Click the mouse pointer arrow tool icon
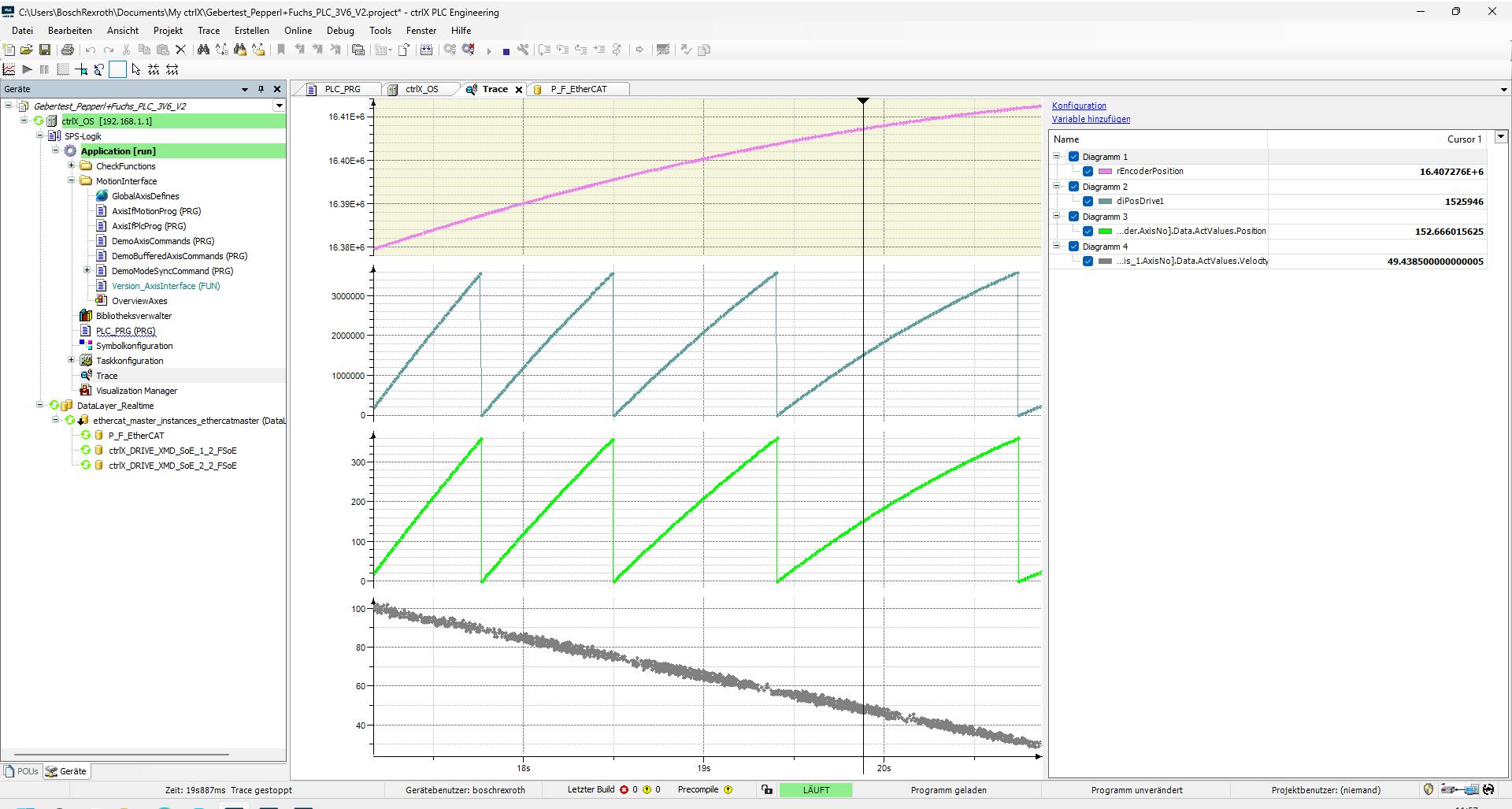1512x809 pixels. coord(136,70)
